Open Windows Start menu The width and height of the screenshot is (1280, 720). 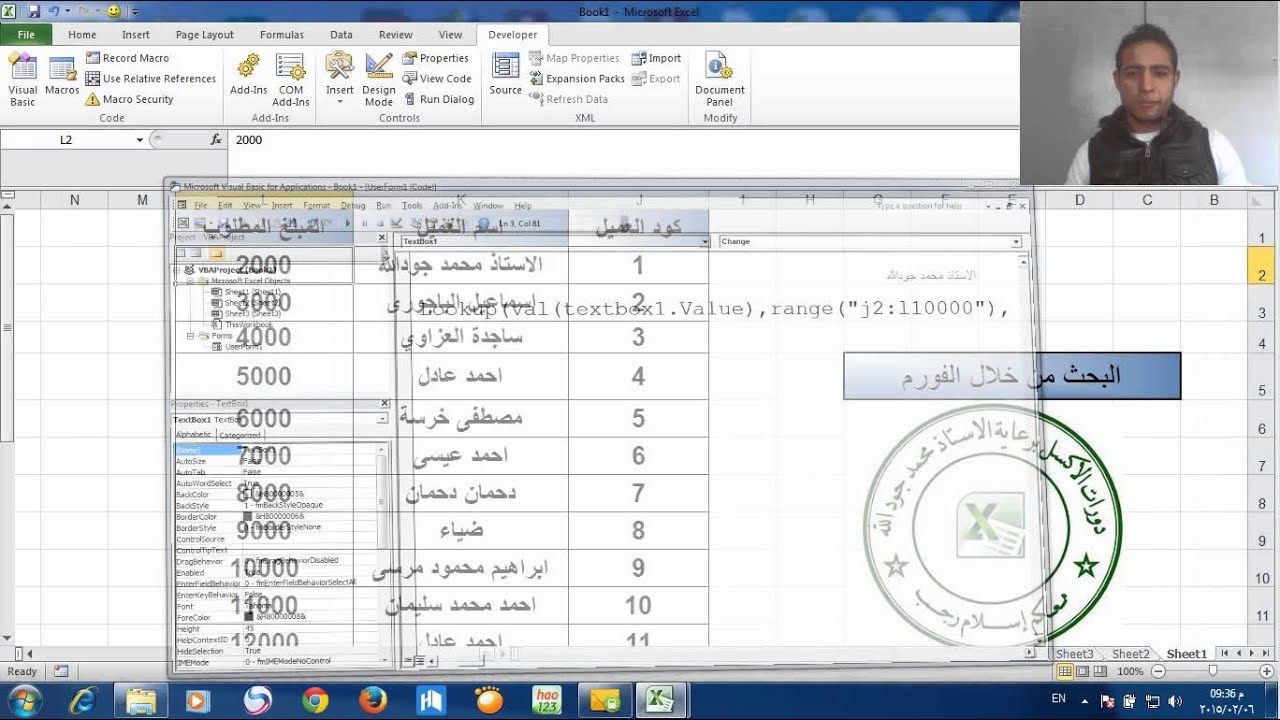pos(24,700)
